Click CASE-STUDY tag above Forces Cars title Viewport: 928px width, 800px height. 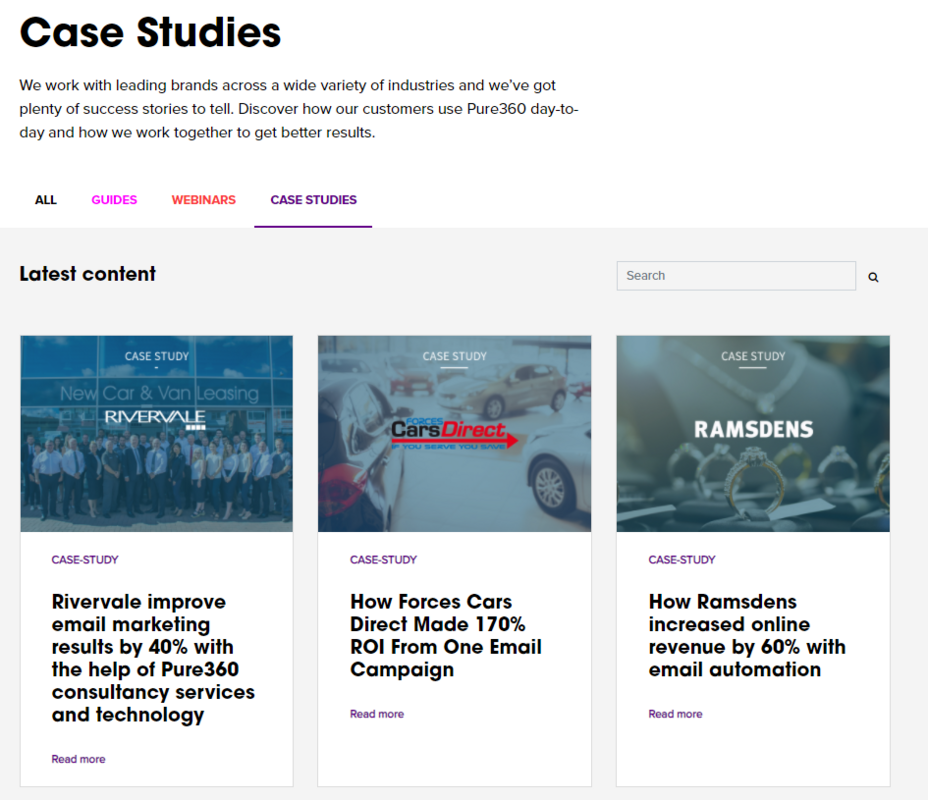383,560
